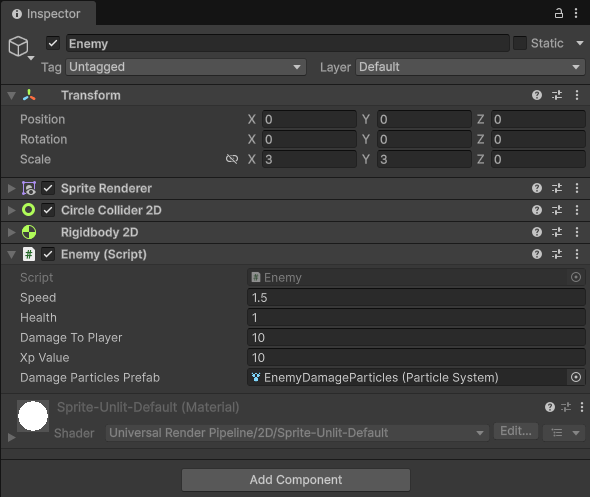Open Transform presets selector
590x497 pixels.
tap(557, 95)
